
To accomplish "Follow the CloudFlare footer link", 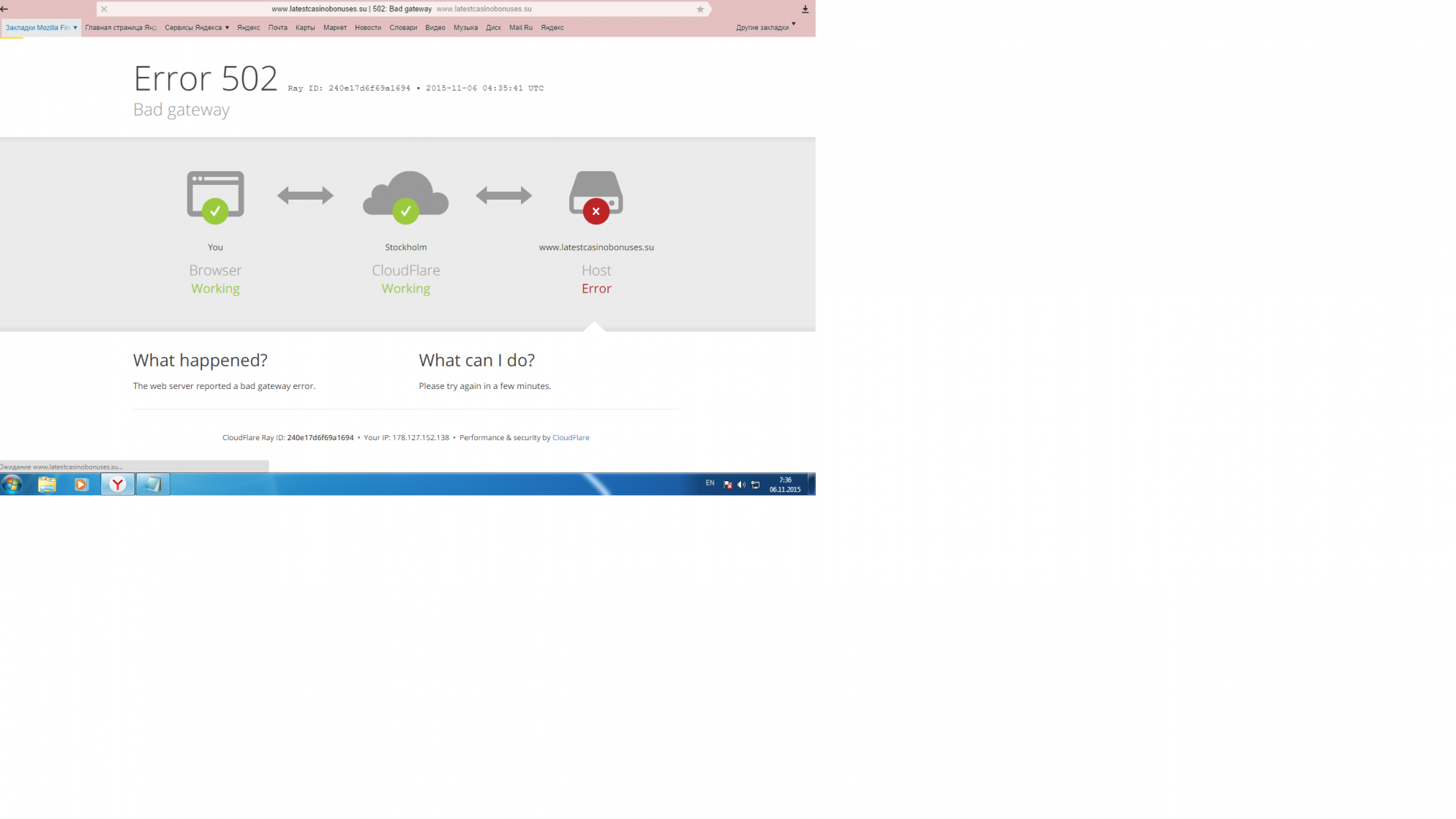I will [x=570, y=437].
